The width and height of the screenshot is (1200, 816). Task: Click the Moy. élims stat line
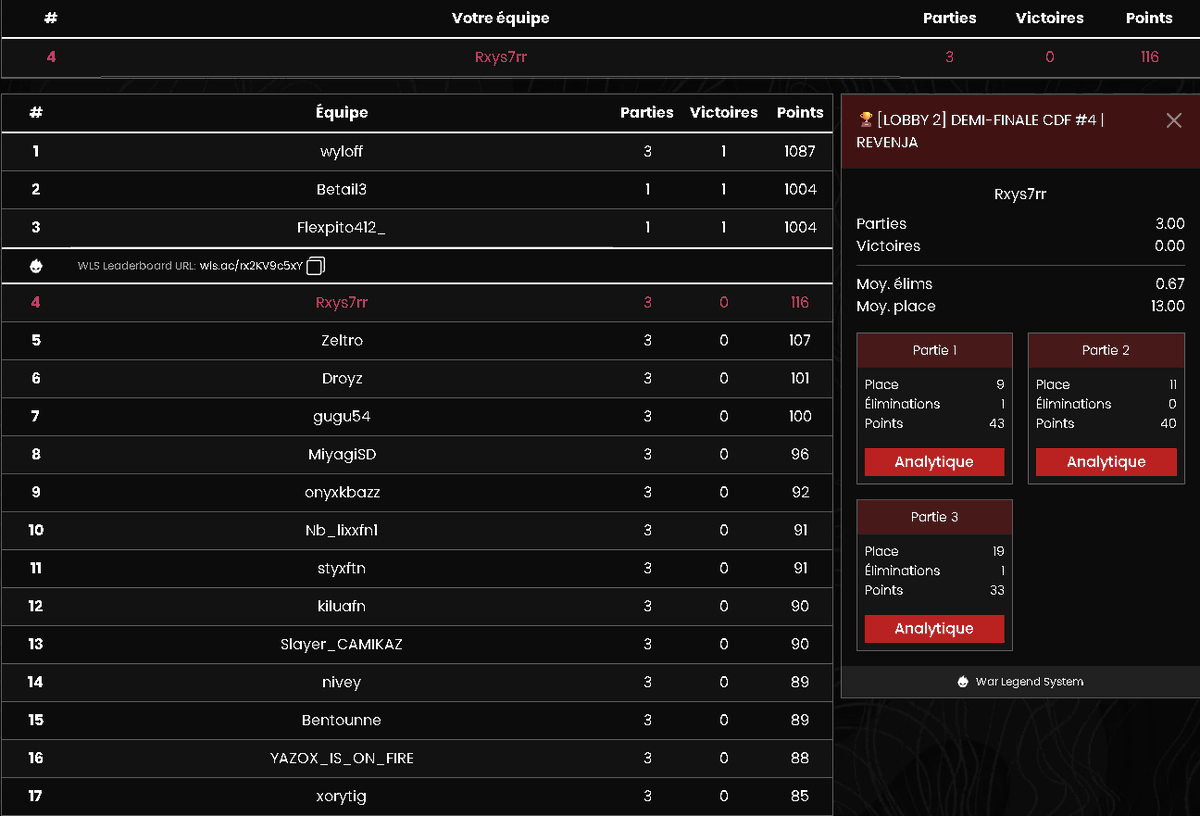(1020, 284)
